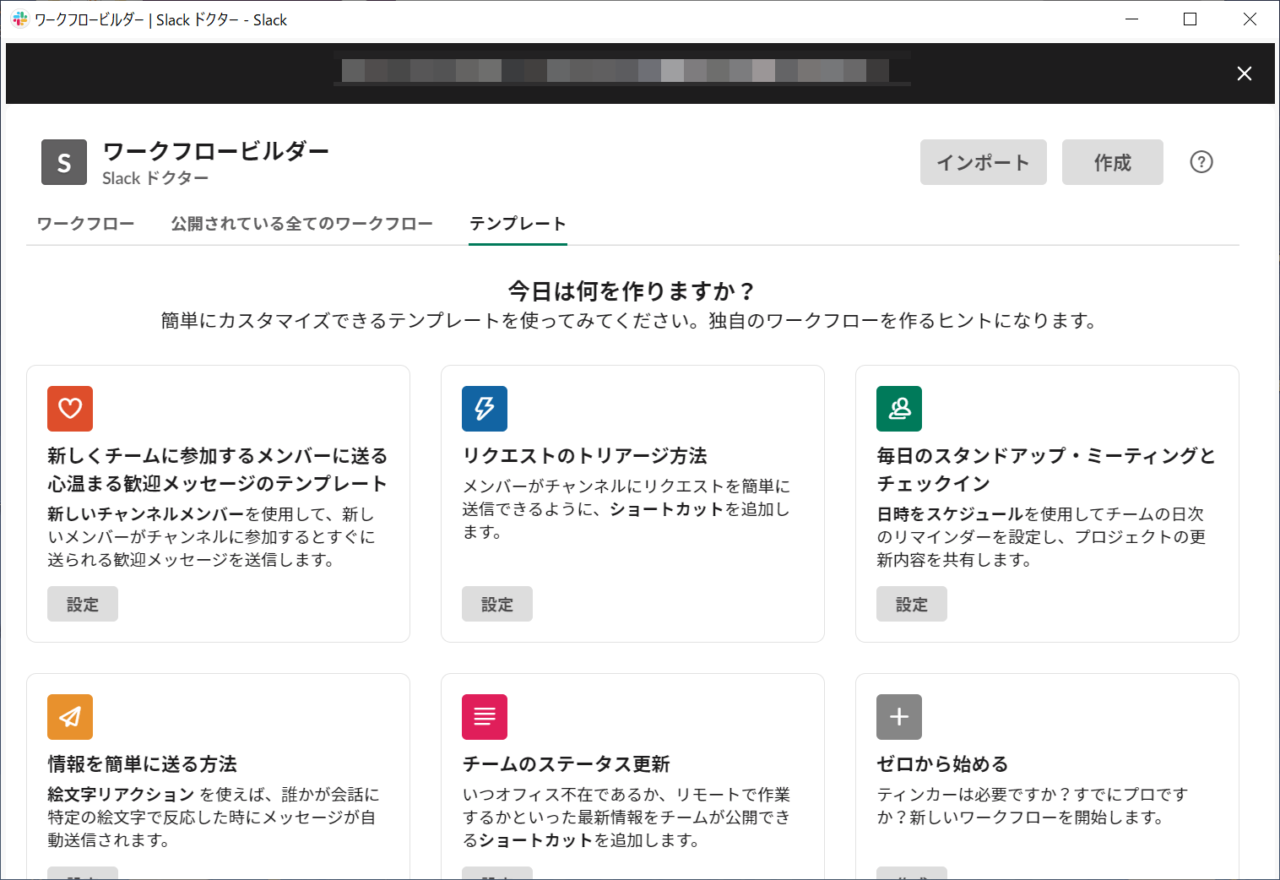1280x880 pixels.
Task: Click the ワークフロービルダー page title
Action: point(216,151)
